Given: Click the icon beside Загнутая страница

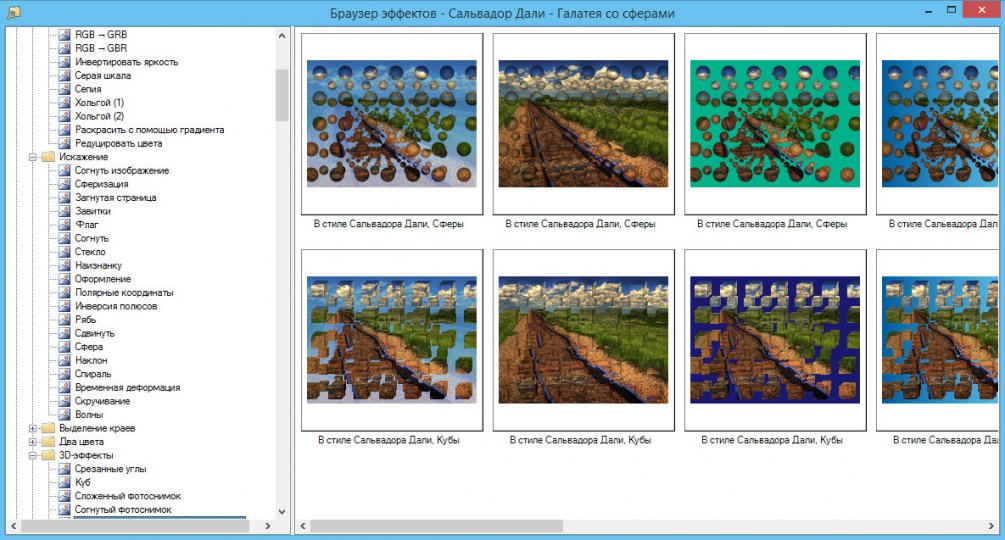Looking at the screenshot, I should (64, 197).
